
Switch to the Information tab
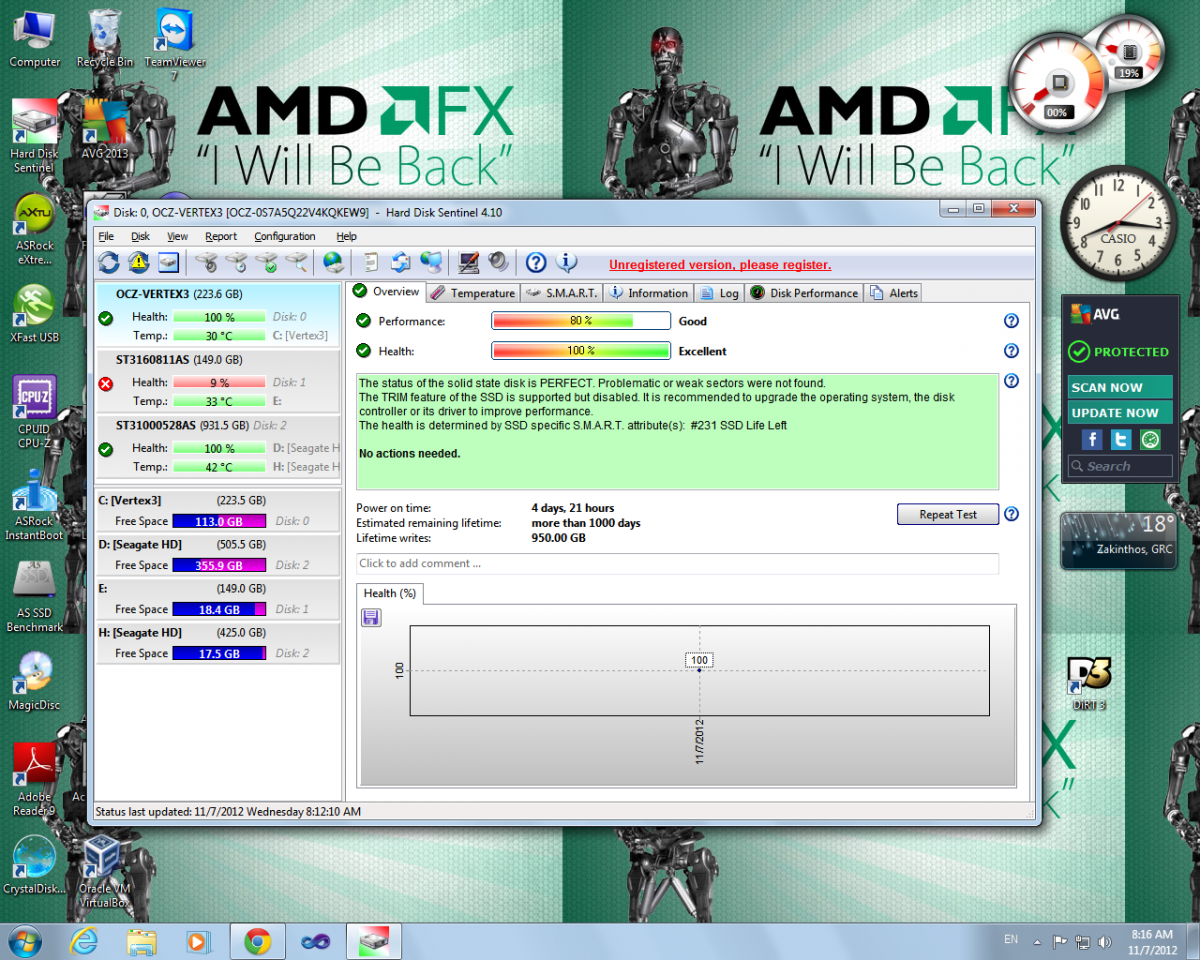pos(648,293)
